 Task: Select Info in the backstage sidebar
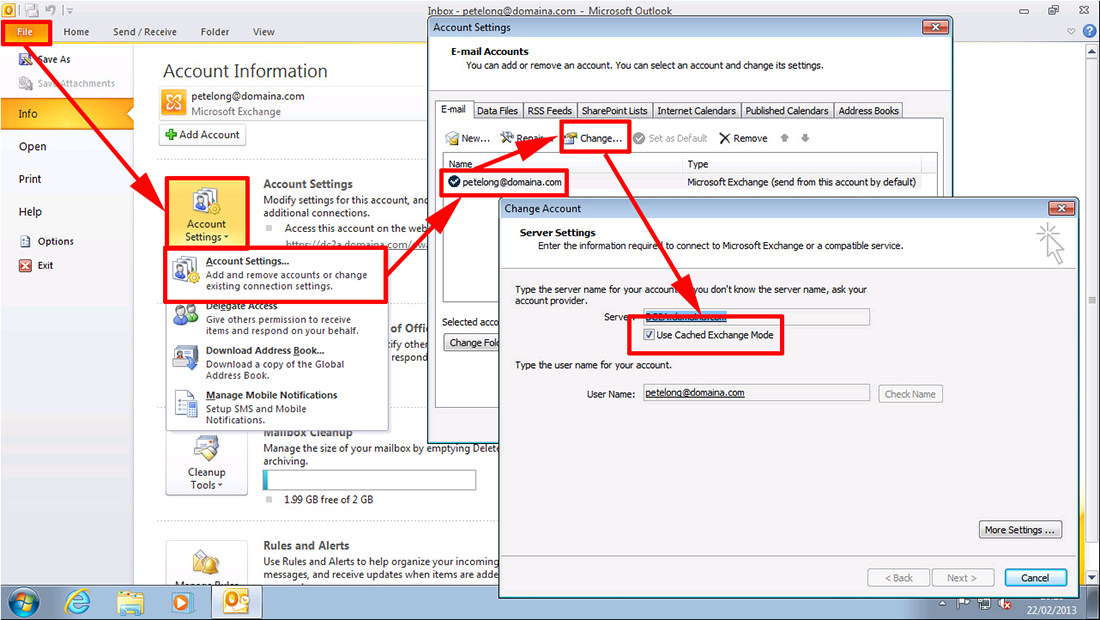67,114
